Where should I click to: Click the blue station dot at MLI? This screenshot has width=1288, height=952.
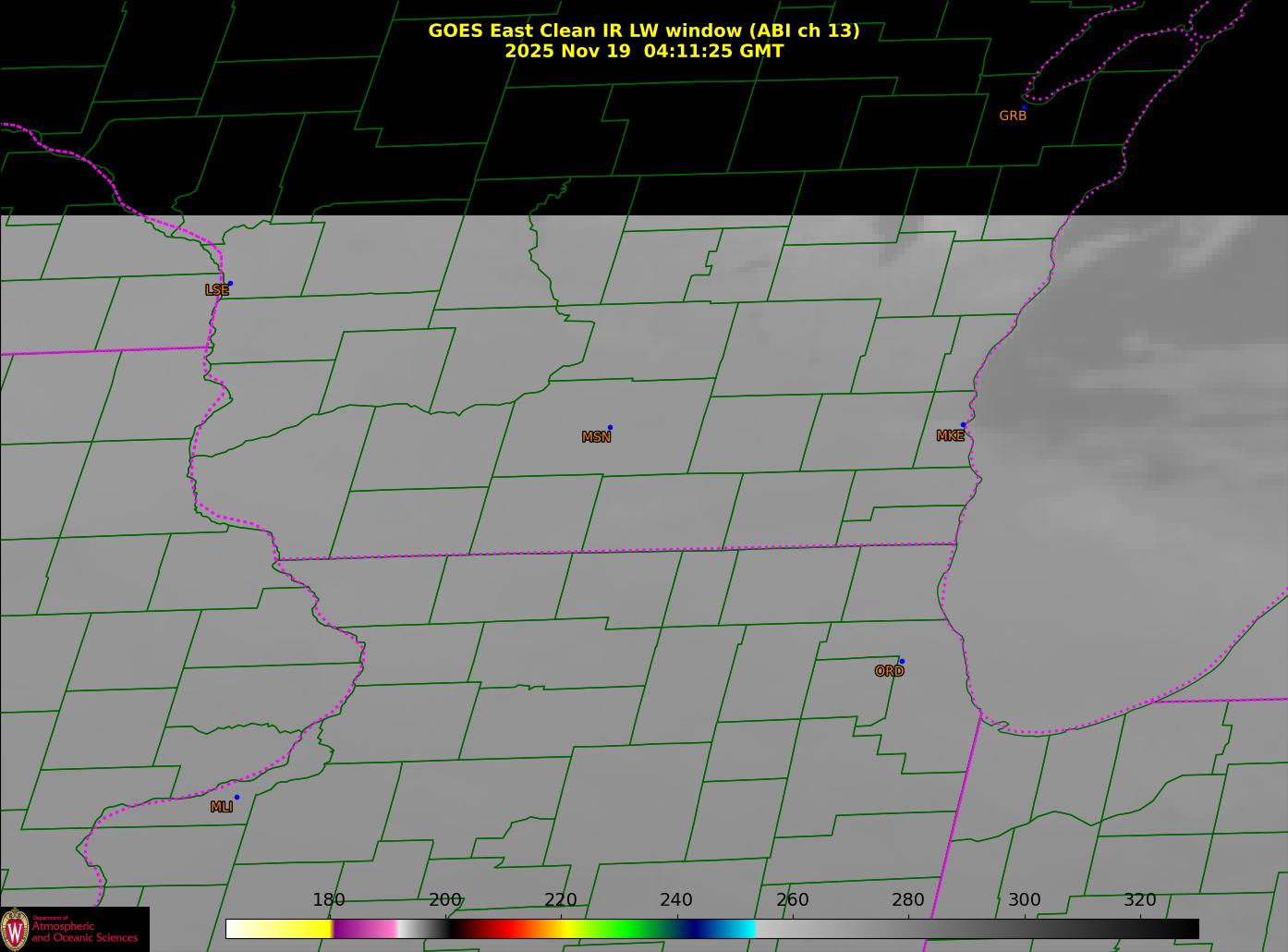coord(237,797)
